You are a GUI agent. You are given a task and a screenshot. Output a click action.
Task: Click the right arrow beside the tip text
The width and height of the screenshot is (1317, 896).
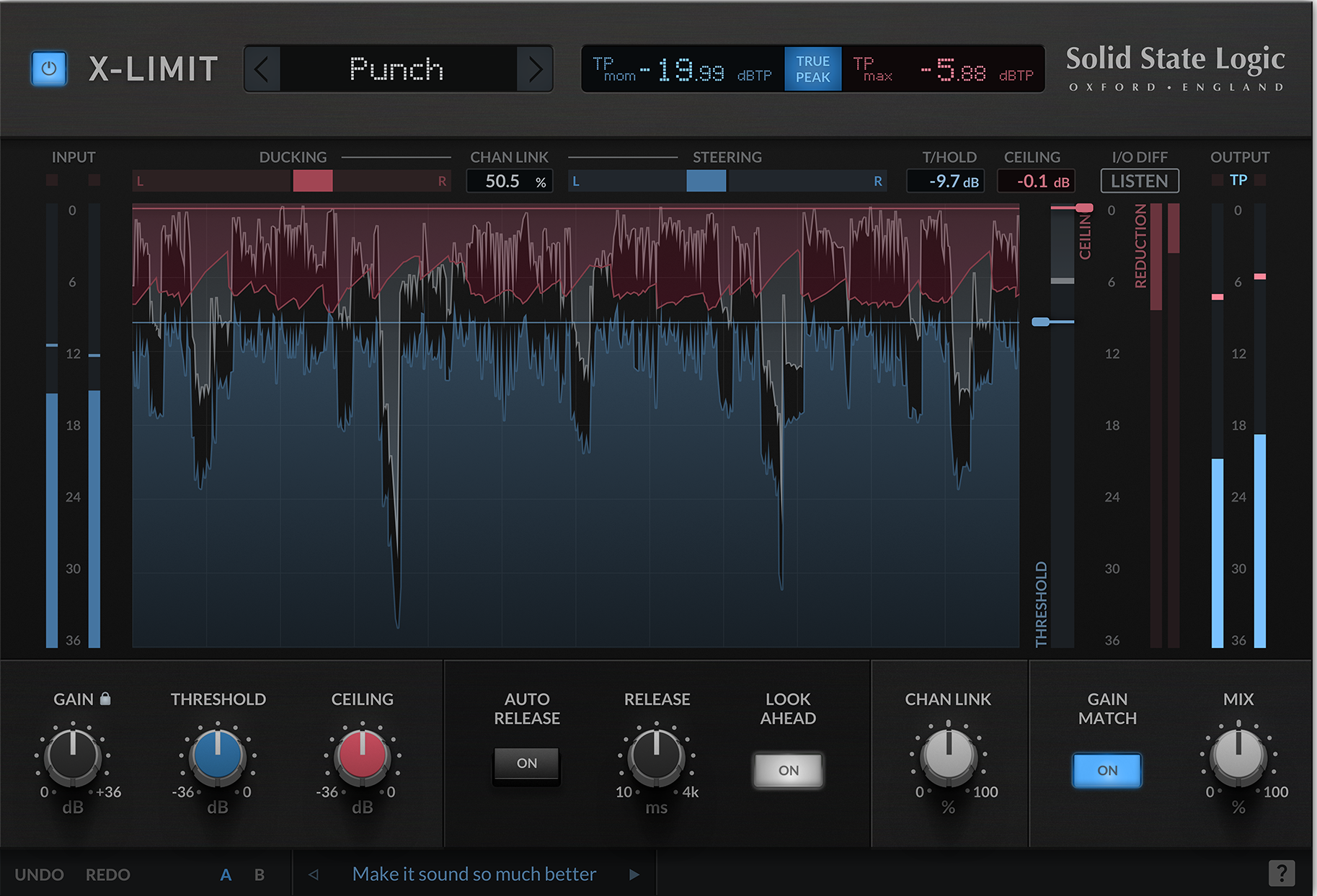click(634, 874)
